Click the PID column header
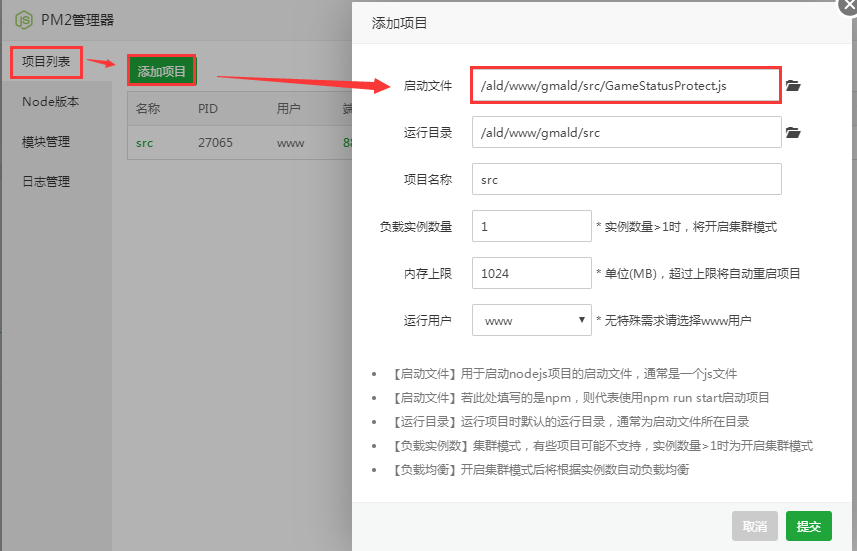Screen dimensions: 857x551 pyautogui.click(x=208, y=109)
